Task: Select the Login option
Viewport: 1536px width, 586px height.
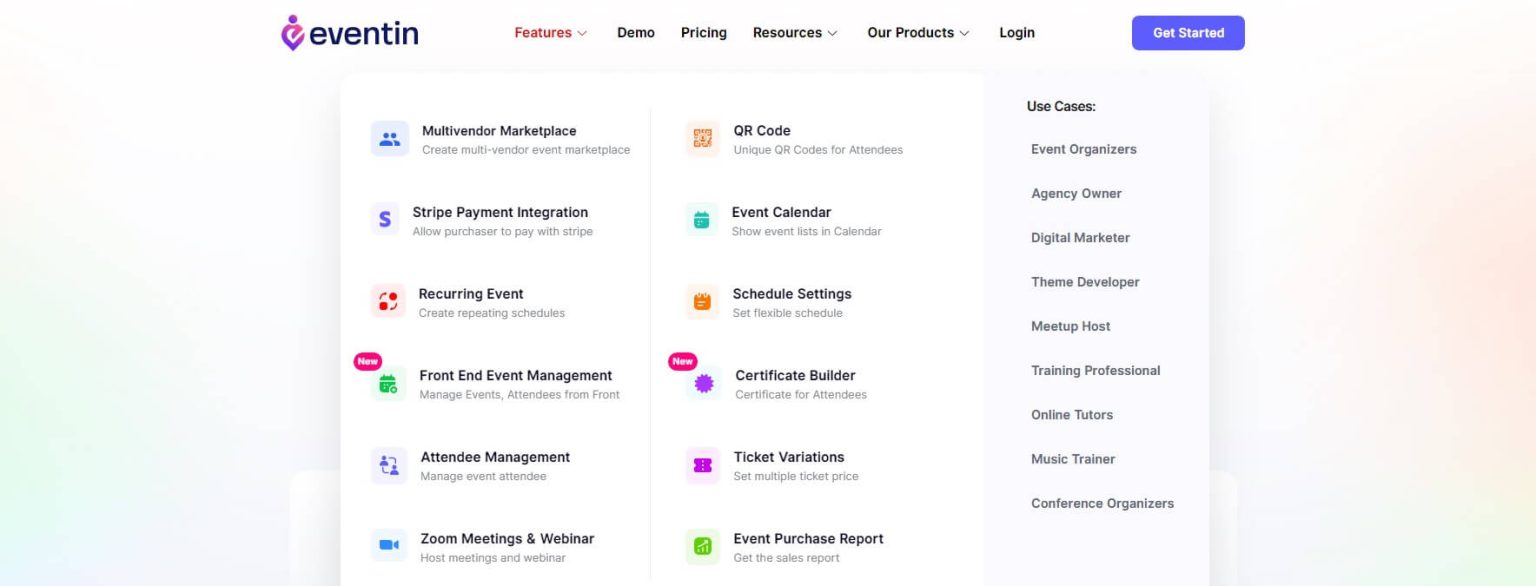Action: tap(1016, 32)
